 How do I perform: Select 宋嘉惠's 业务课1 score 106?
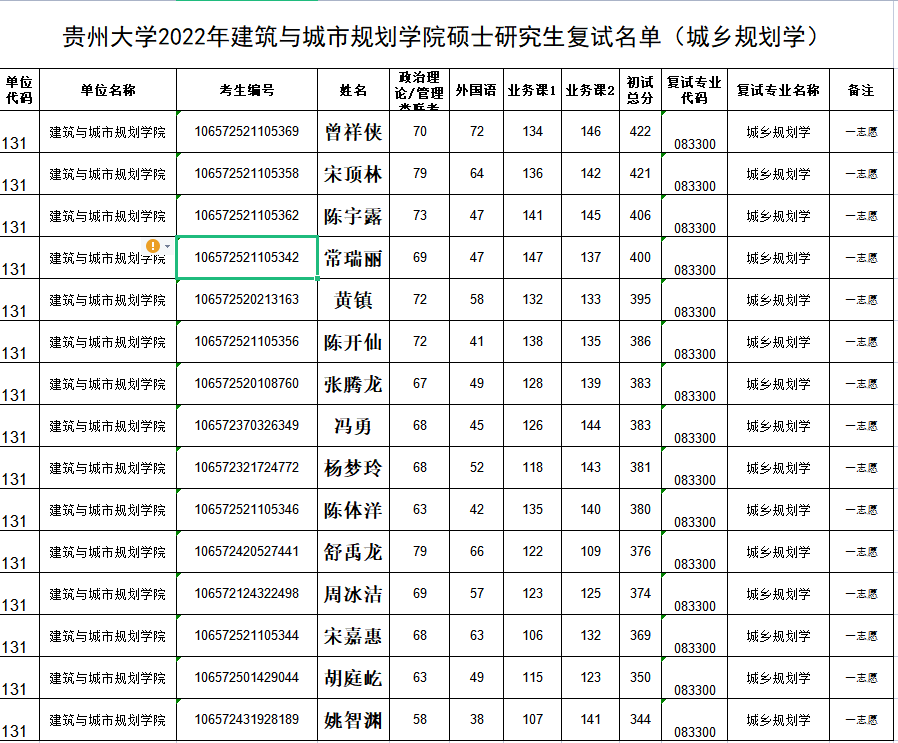pos(533,636)
